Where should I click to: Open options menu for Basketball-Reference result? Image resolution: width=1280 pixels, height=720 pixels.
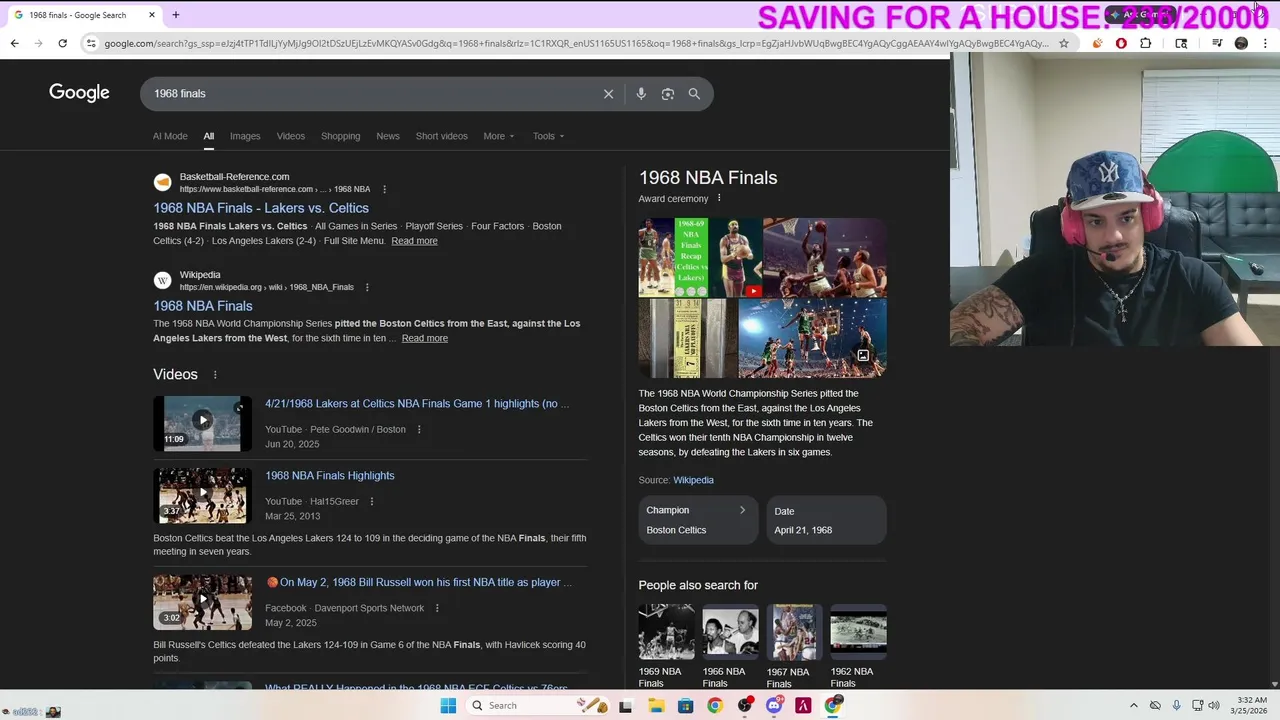point(384,189)
